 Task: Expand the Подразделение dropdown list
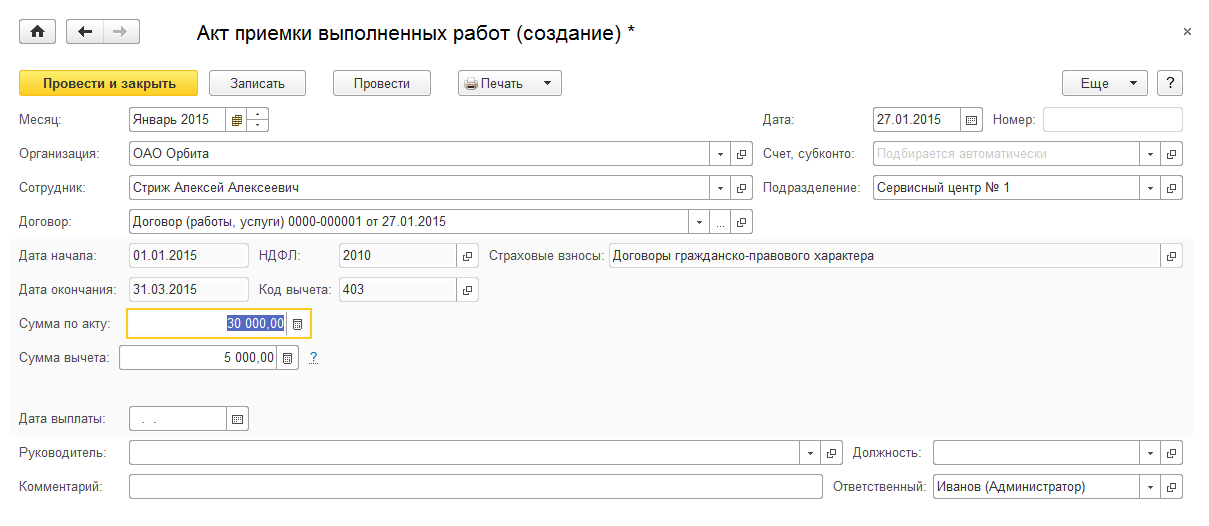(x=1151, y=188)
